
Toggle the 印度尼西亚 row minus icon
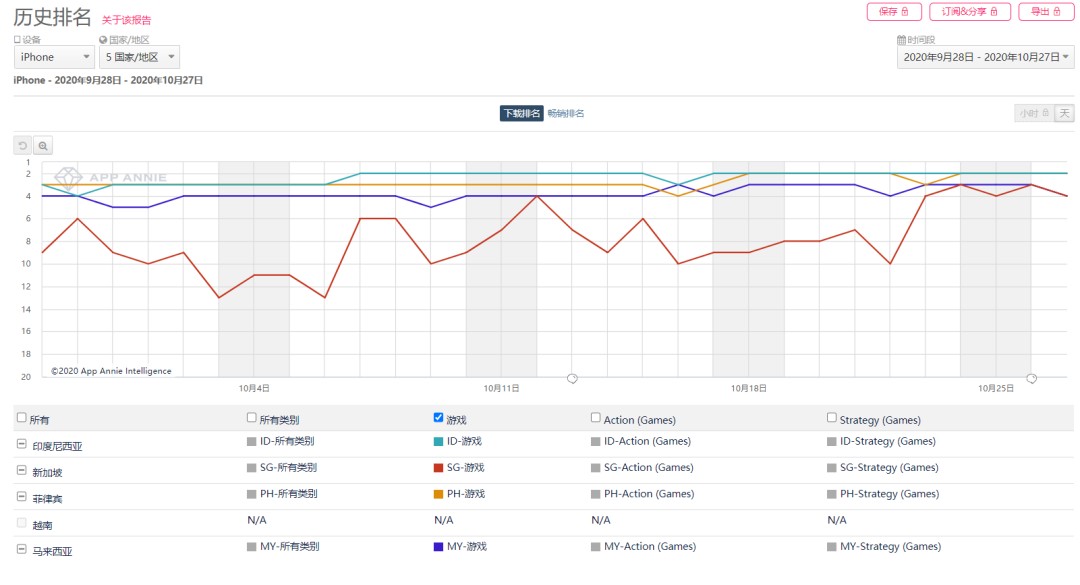pos(22,444)
